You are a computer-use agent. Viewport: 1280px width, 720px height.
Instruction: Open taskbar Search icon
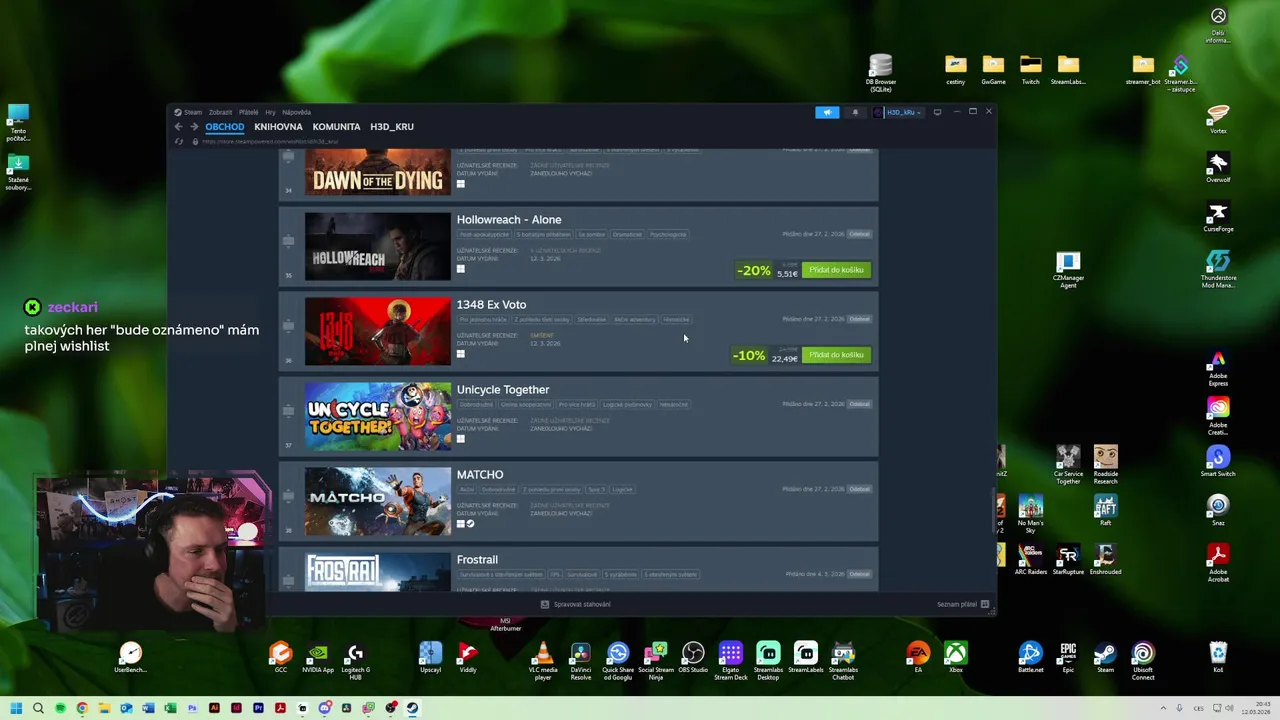tap(38, 708)
